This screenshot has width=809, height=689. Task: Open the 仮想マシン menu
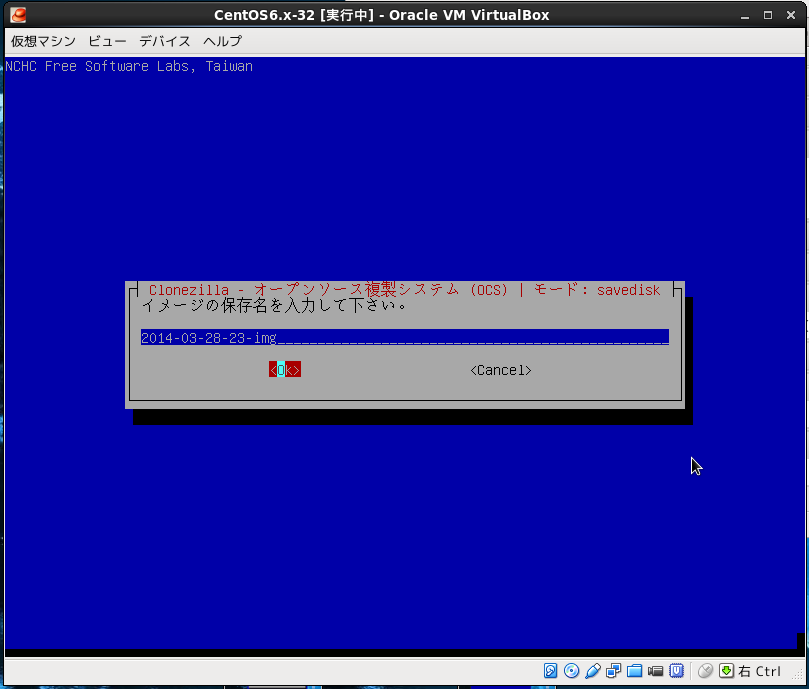[x=43, y=41]
